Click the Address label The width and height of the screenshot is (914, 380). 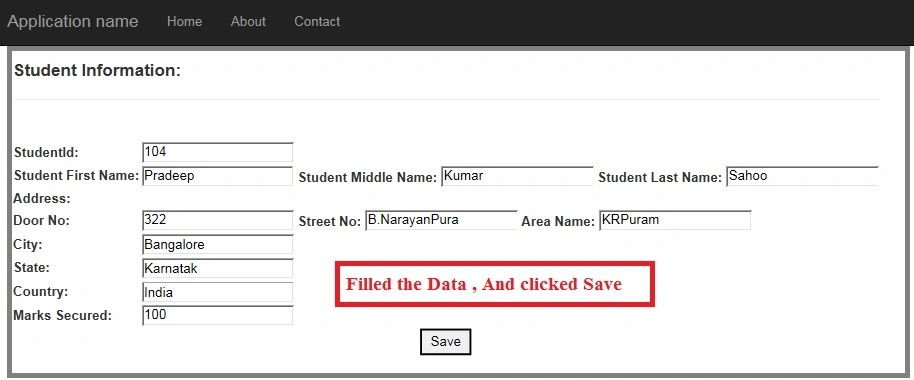coord(42,199)
